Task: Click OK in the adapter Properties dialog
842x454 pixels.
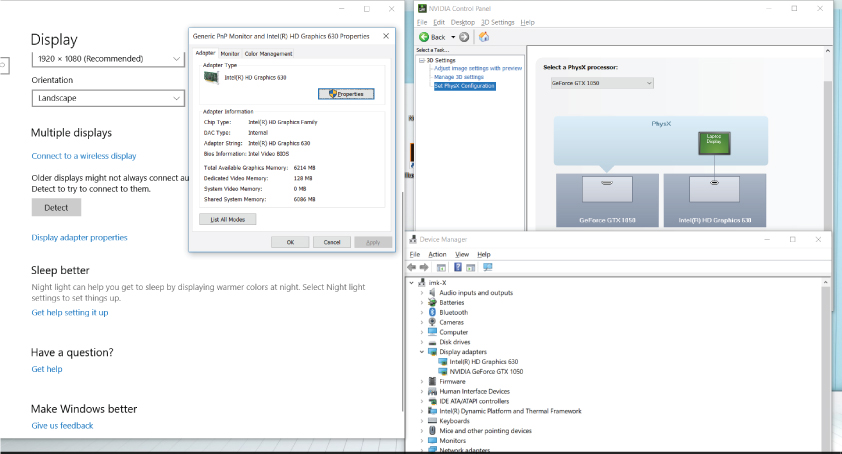Action: point(290,242)
